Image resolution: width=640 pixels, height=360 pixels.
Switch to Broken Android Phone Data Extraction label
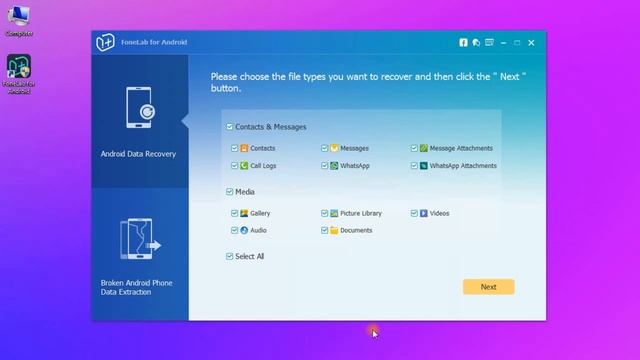tap(136, 287)
